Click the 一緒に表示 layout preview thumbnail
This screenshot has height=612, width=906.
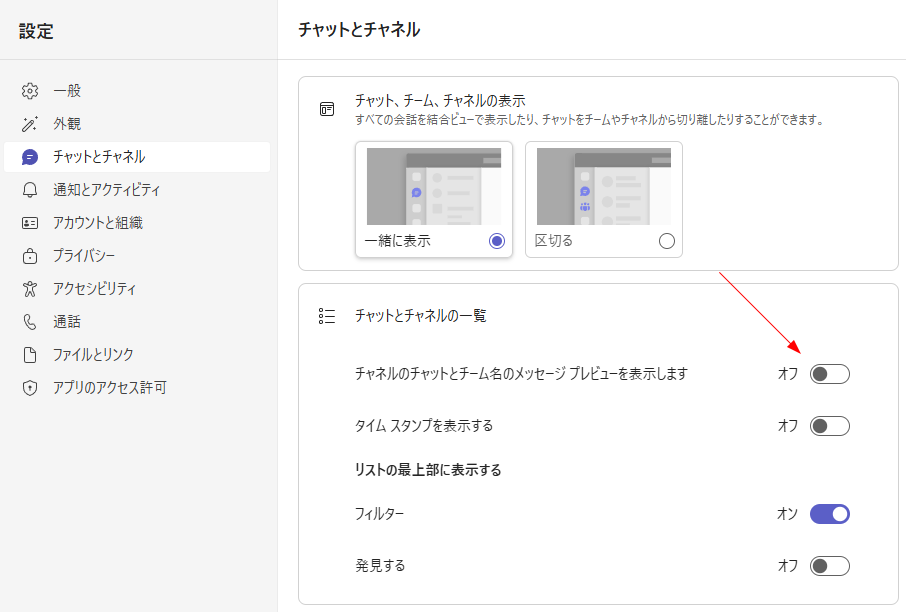pyautogui.click(x=434, y=186)
